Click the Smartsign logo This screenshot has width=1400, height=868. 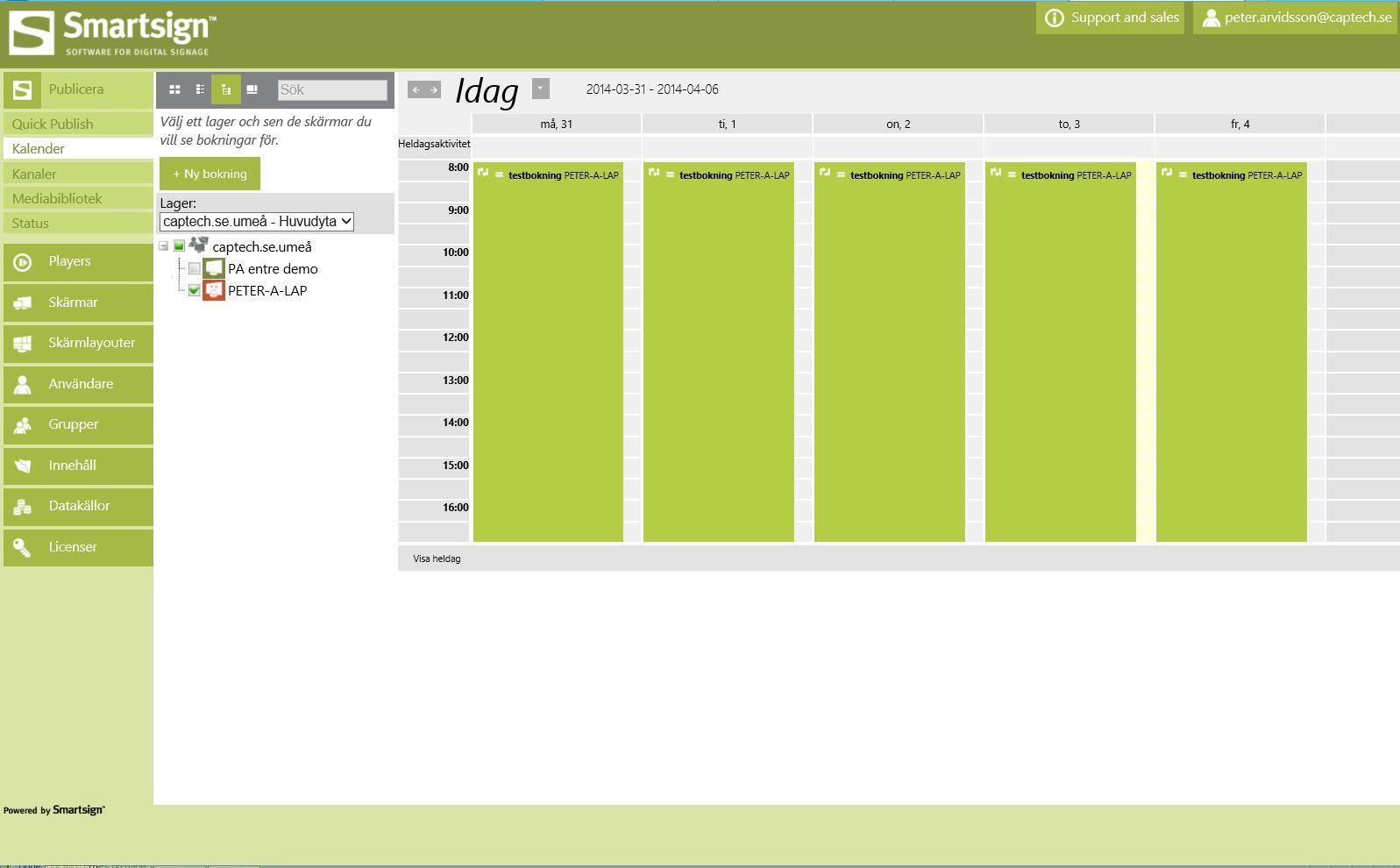[113, 34]
